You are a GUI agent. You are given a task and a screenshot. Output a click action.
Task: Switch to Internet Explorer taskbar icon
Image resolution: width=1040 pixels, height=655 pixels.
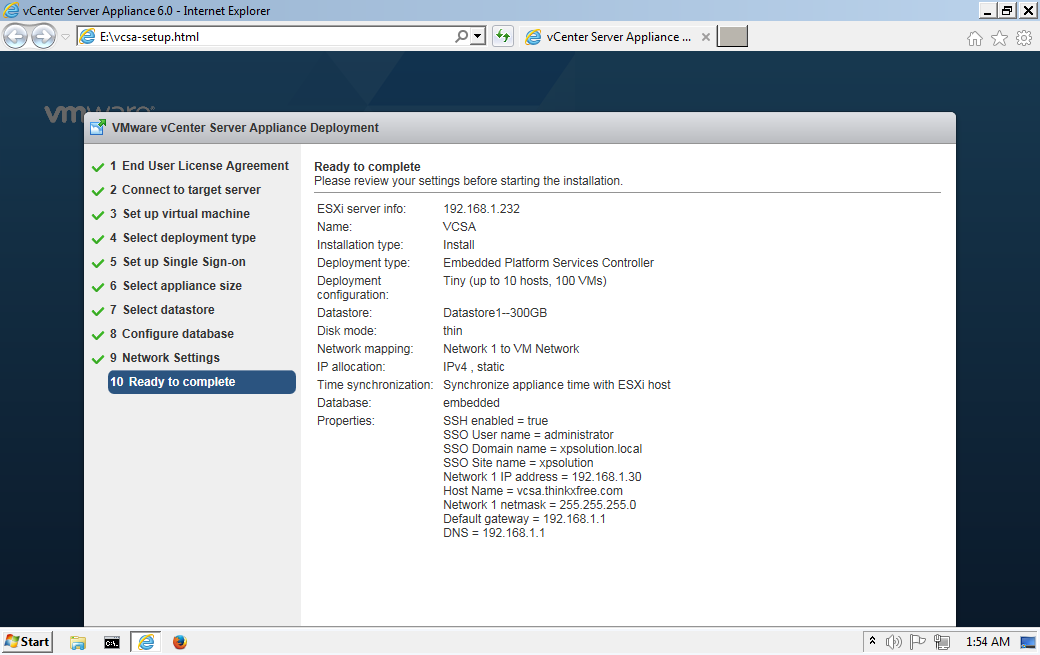(146, 642)
